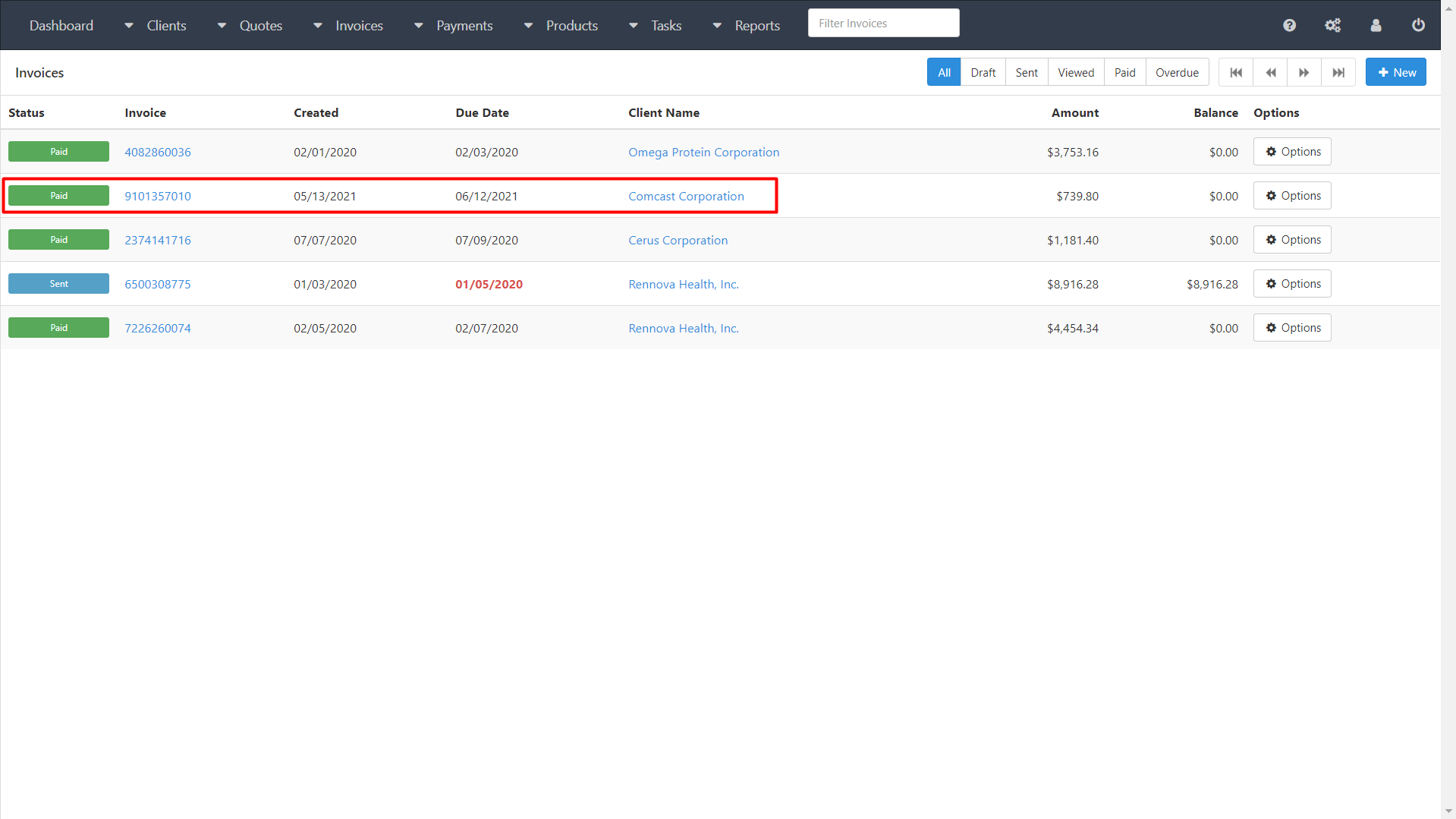Image resolution: width=1456 pixels, height=819 pixels.
Task: Click the power logout icon
Action: (x=1417, y=25)
